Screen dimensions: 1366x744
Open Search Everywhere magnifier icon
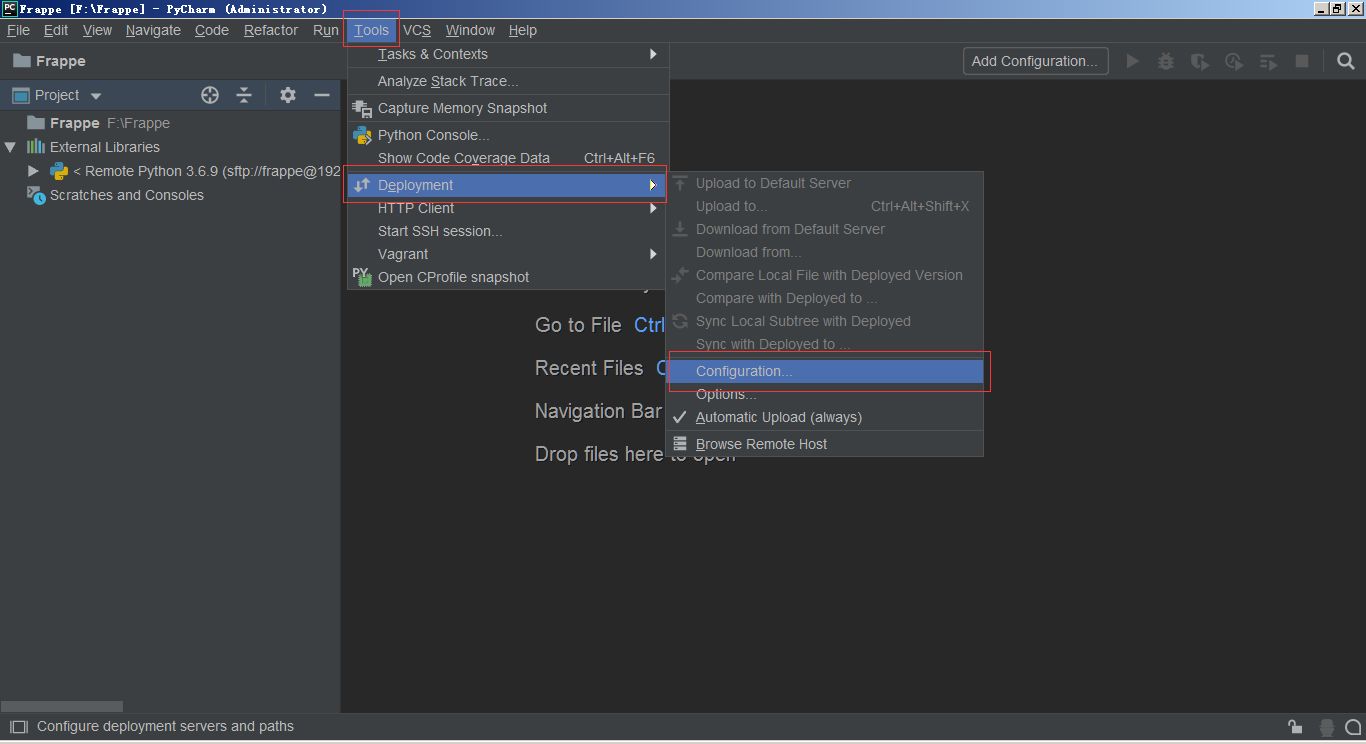click(1345, 61)
